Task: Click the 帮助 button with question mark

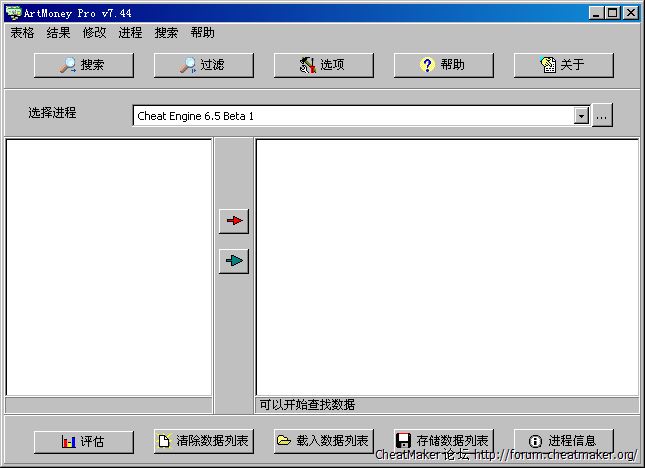Action: (x=443, y=65)
